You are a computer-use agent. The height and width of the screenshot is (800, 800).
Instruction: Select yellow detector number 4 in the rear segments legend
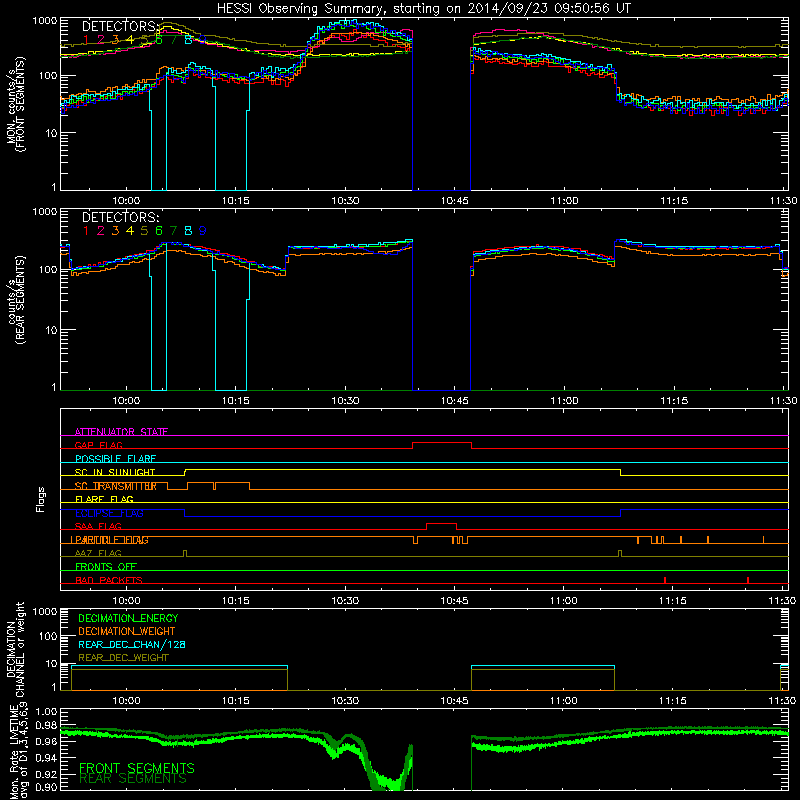(130, 231)
